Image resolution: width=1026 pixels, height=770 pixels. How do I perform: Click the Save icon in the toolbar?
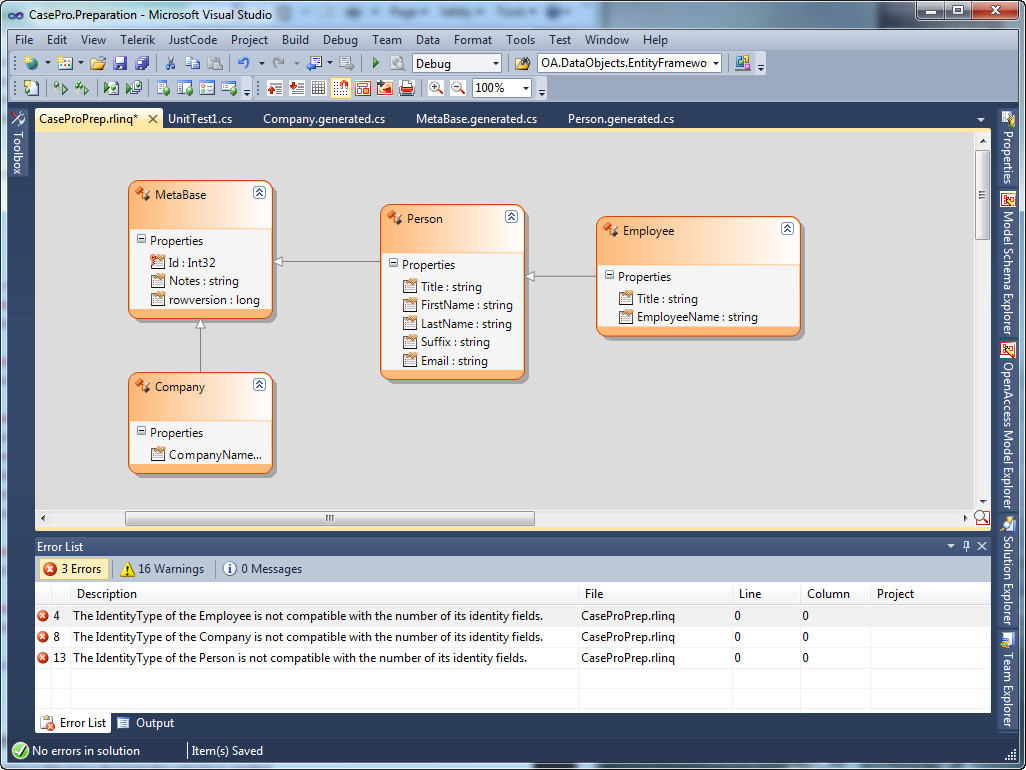(x=120, y=64)
